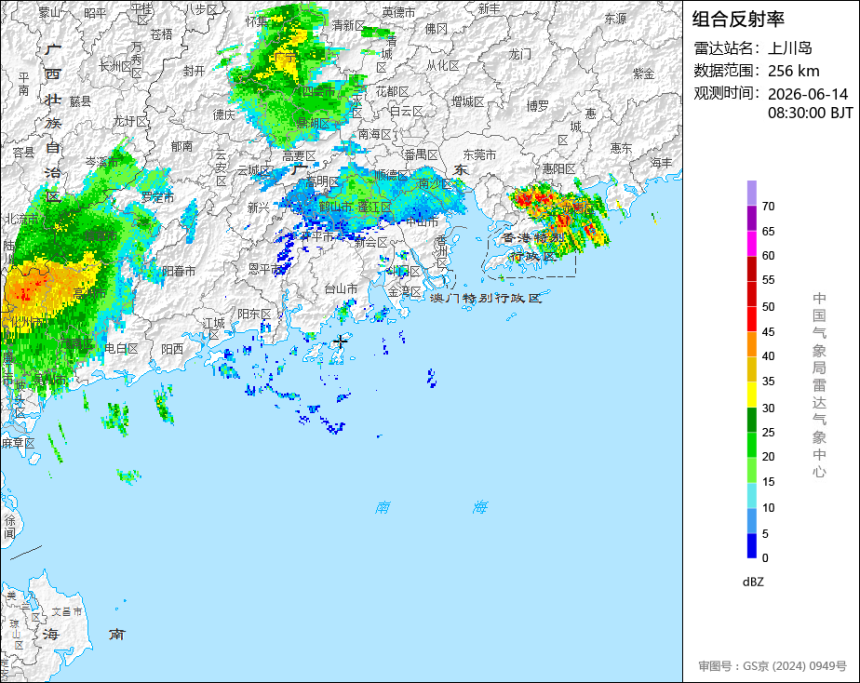
Task: Select the 20-25 dBZ green legend swatch
Action: coord(751,445)
